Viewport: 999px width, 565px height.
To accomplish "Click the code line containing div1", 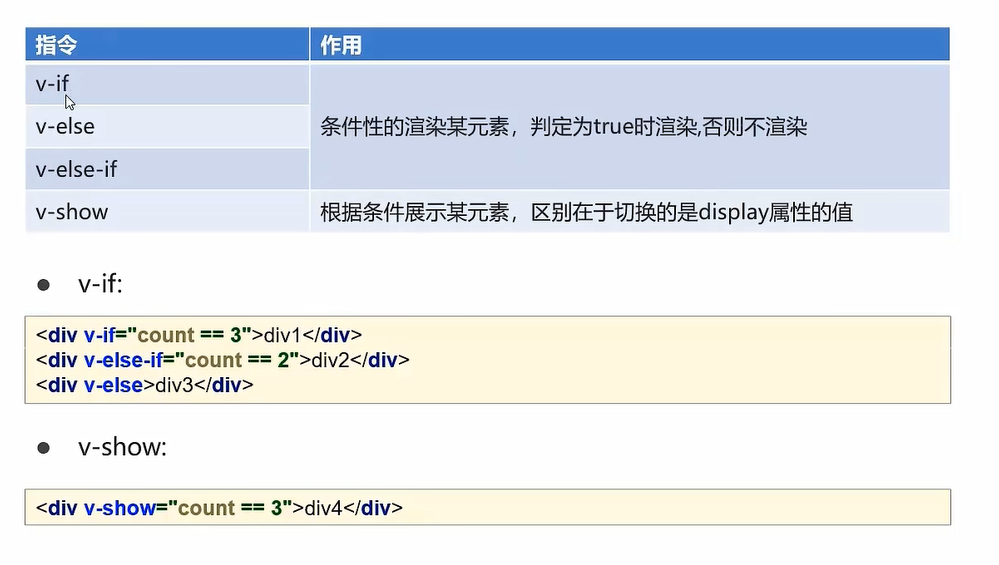I will [x=199, y=335].
